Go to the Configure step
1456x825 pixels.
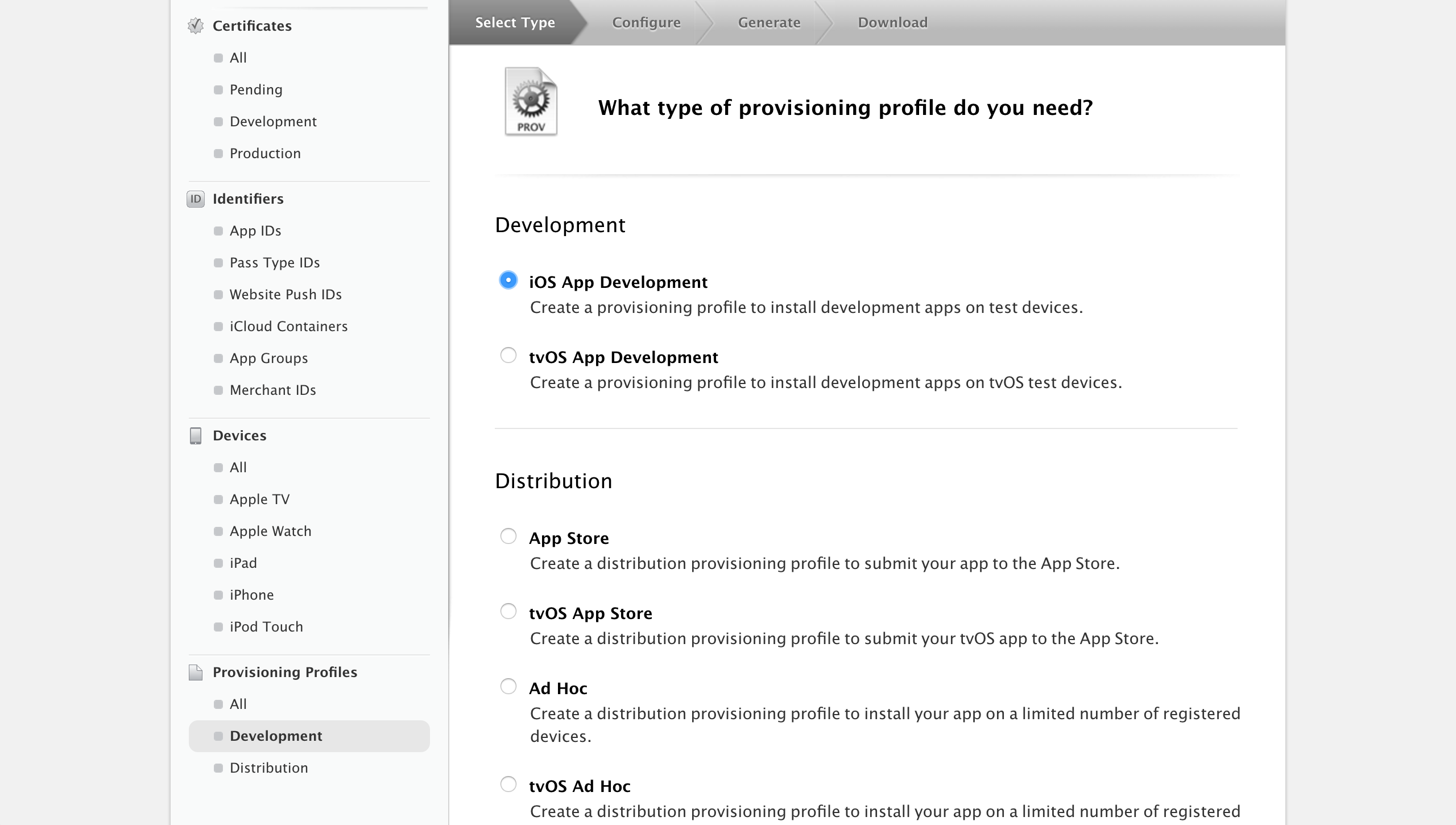coord(646,22)
